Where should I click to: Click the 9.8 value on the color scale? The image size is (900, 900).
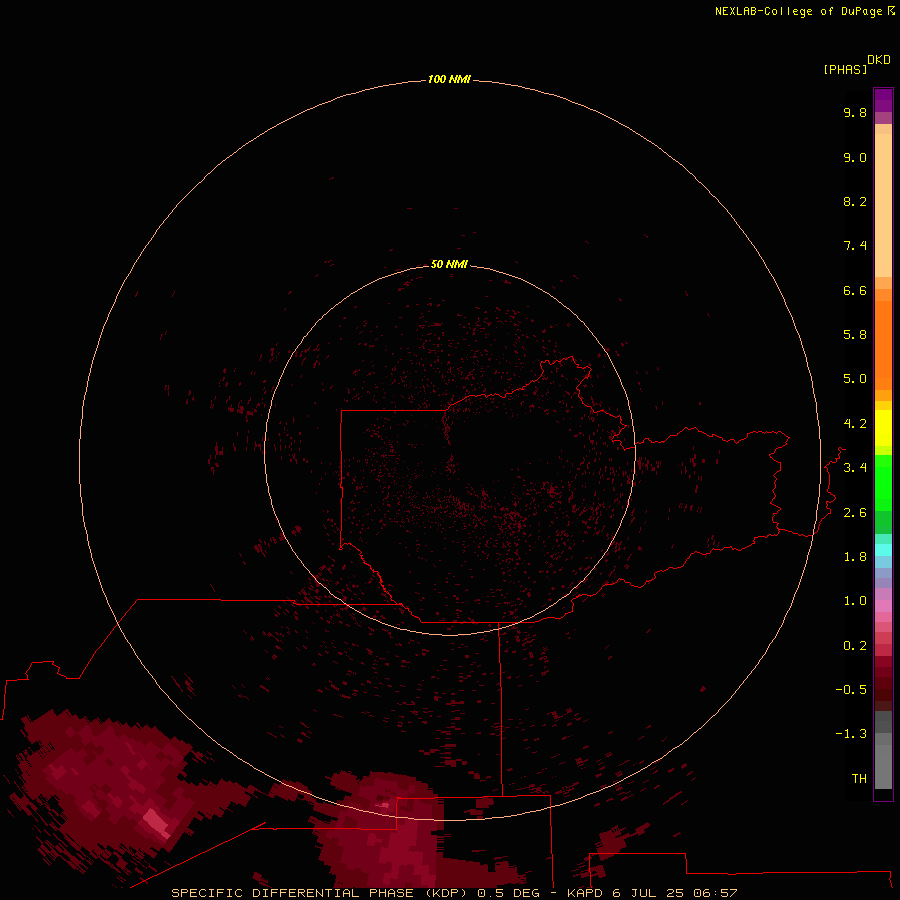point(855,112)
